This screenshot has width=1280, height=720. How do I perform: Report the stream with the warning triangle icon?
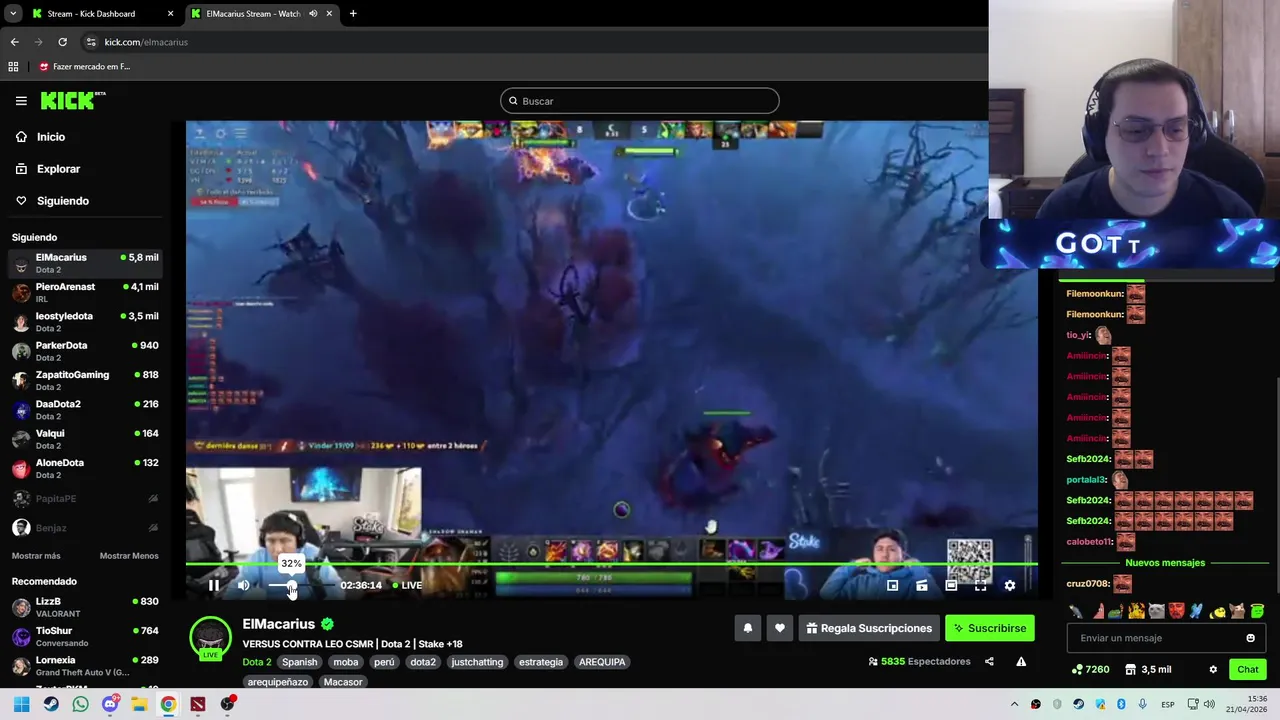pos(1021,661)
